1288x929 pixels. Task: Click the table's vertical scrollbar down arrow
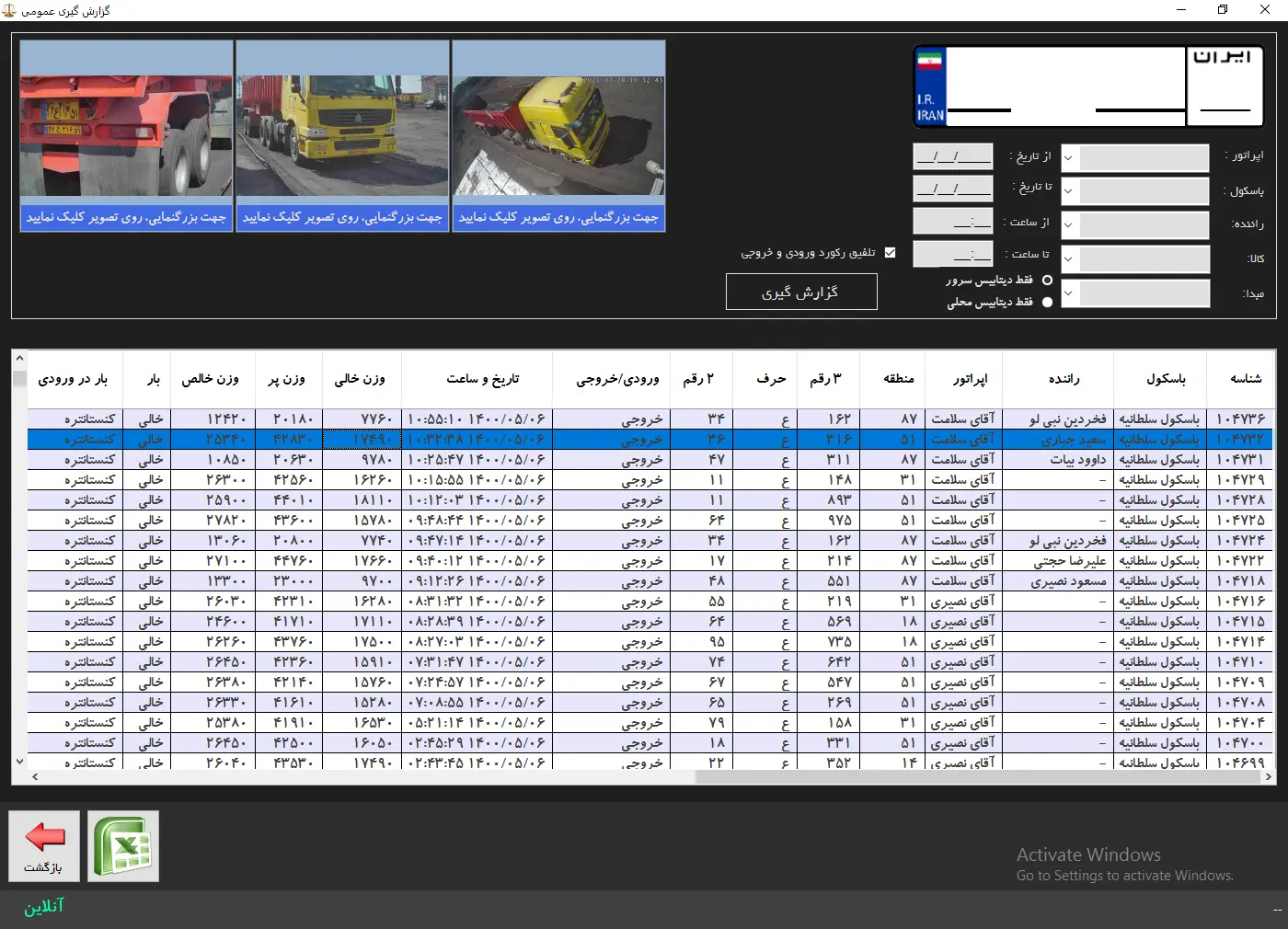(19, 761)
